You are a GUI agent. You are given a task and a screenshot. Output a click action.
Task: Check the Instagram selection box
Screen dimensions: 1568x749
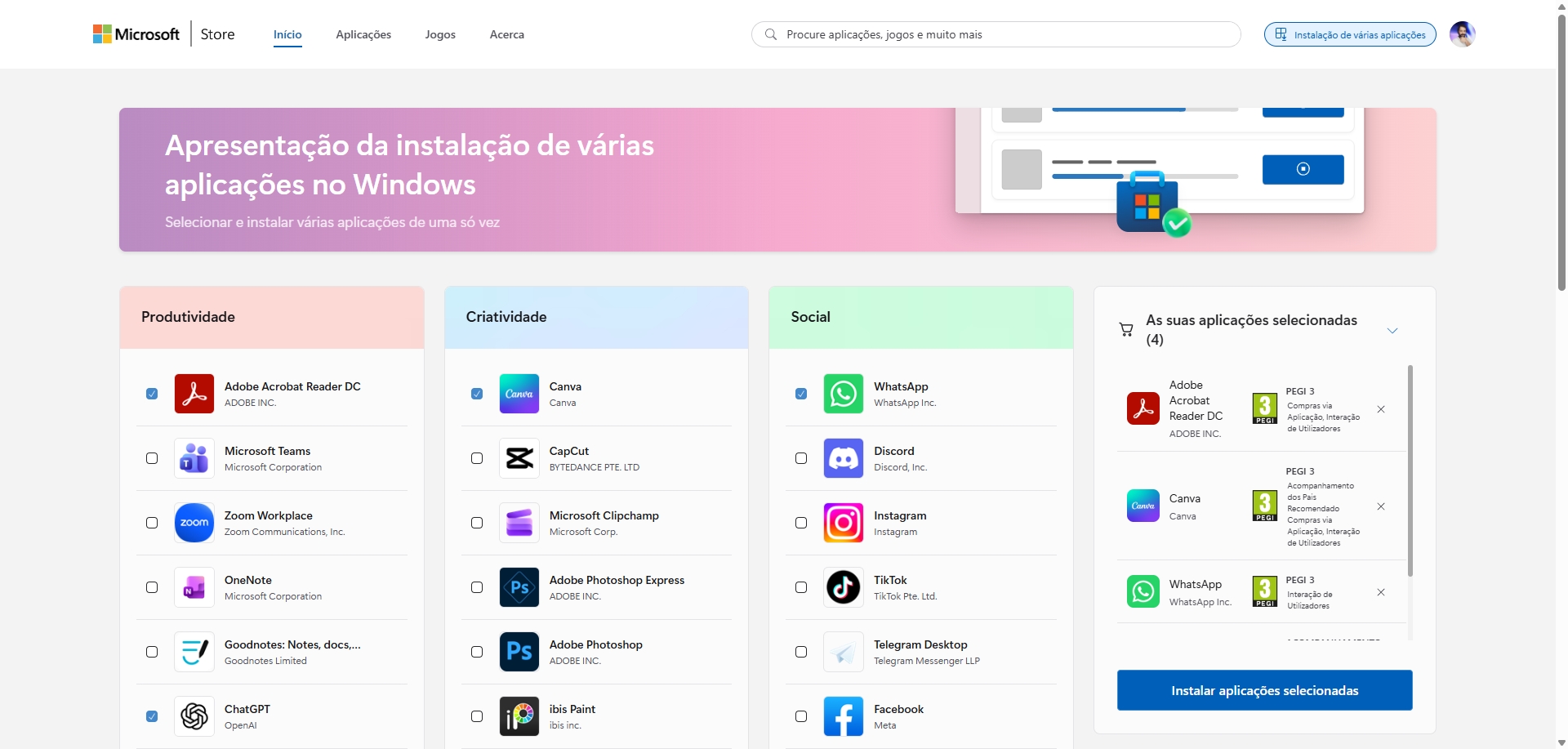point(801,523)
